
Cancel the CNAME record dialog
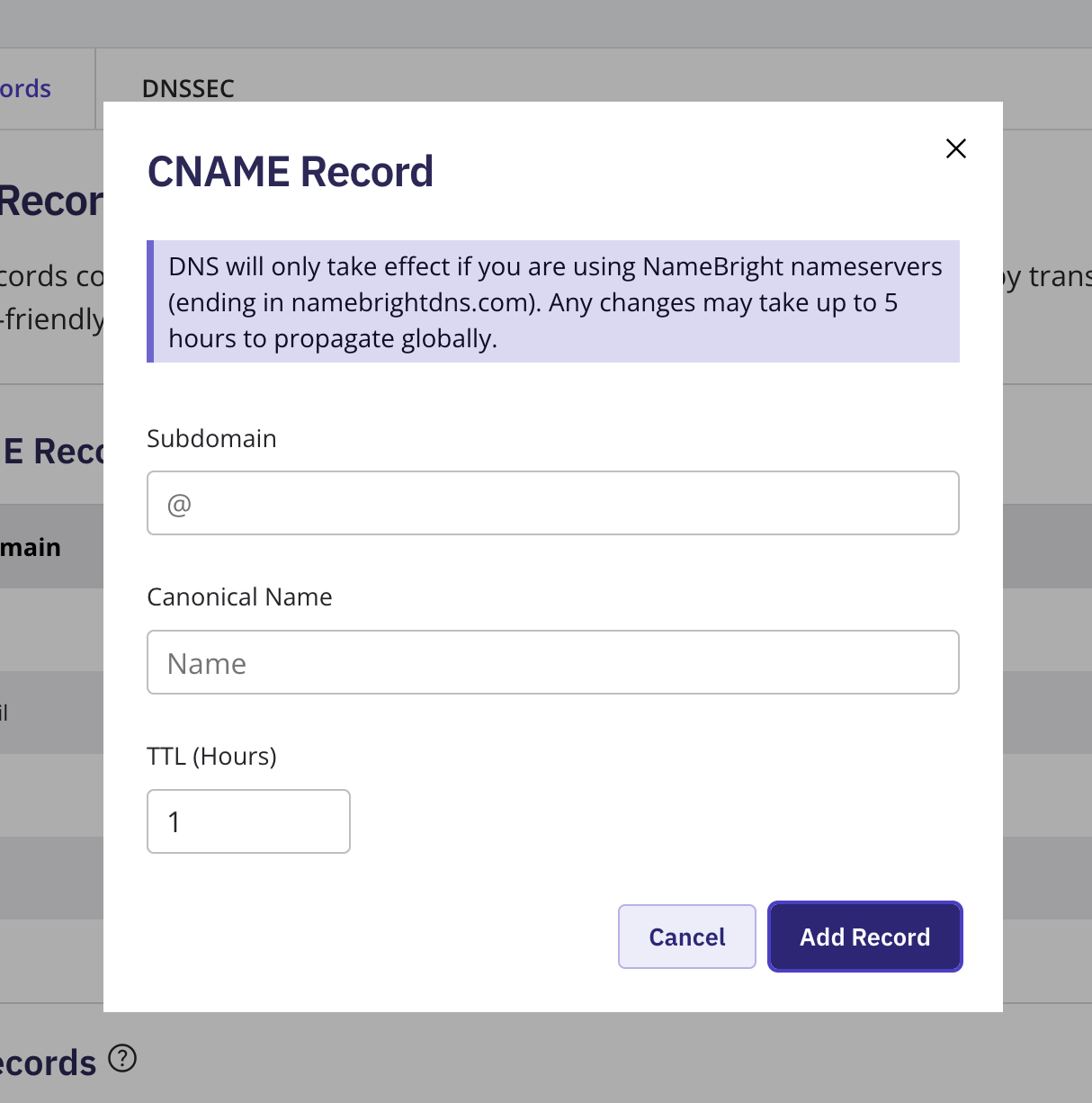tap(687, 937)
